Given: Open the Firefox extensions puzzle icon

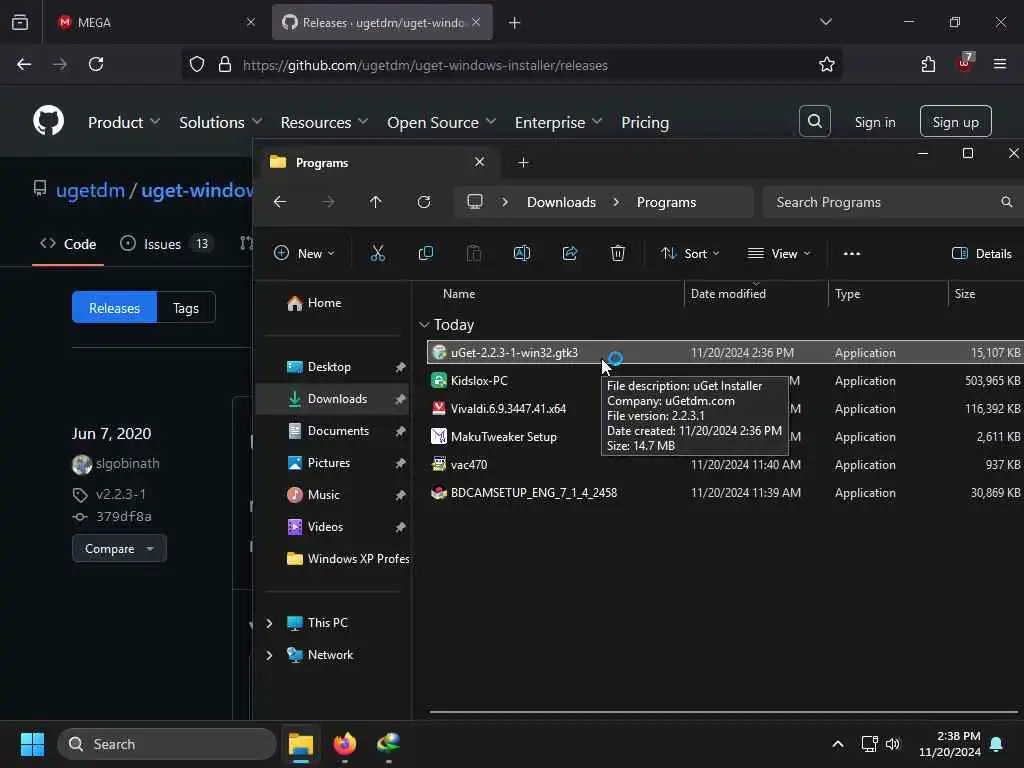Looking at the screenshot, I should pos(928,64).
